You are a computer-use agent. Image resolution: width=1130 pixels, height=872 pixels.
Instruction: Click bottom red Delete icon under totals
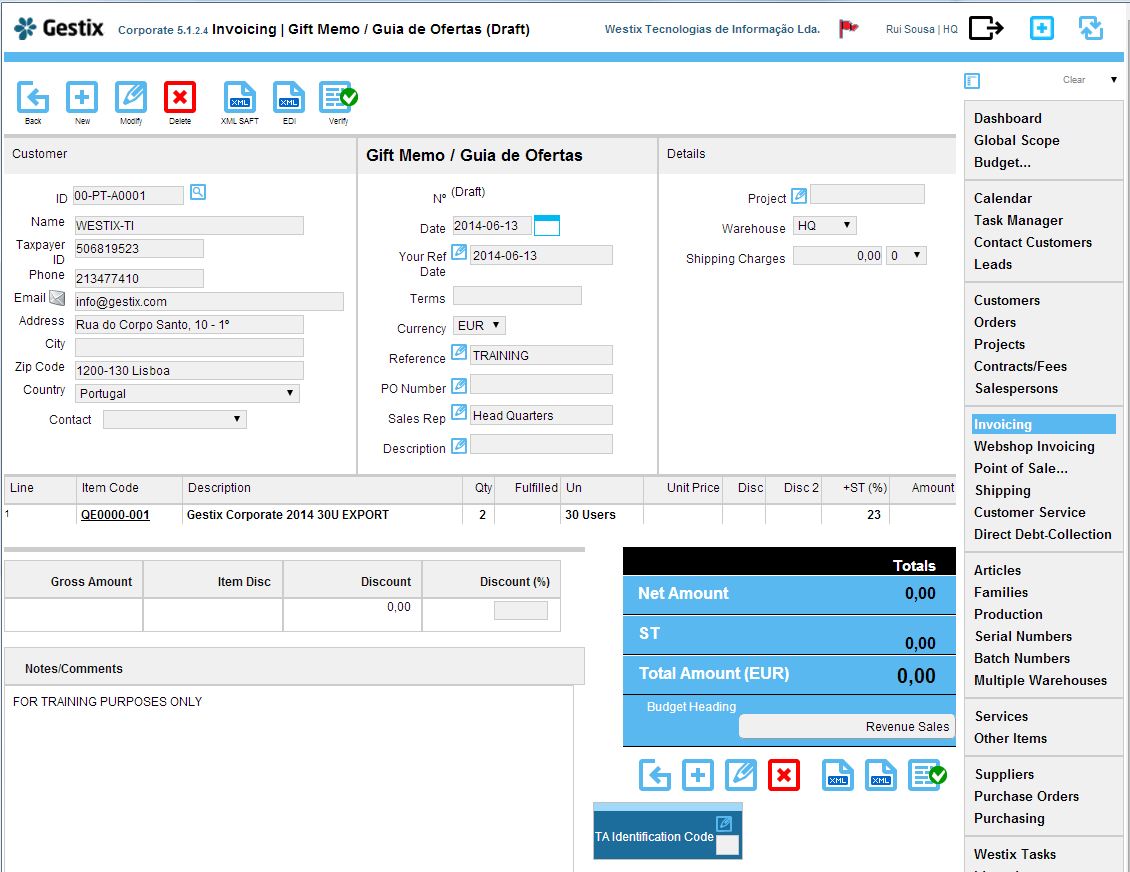click(x=784, y=775)
